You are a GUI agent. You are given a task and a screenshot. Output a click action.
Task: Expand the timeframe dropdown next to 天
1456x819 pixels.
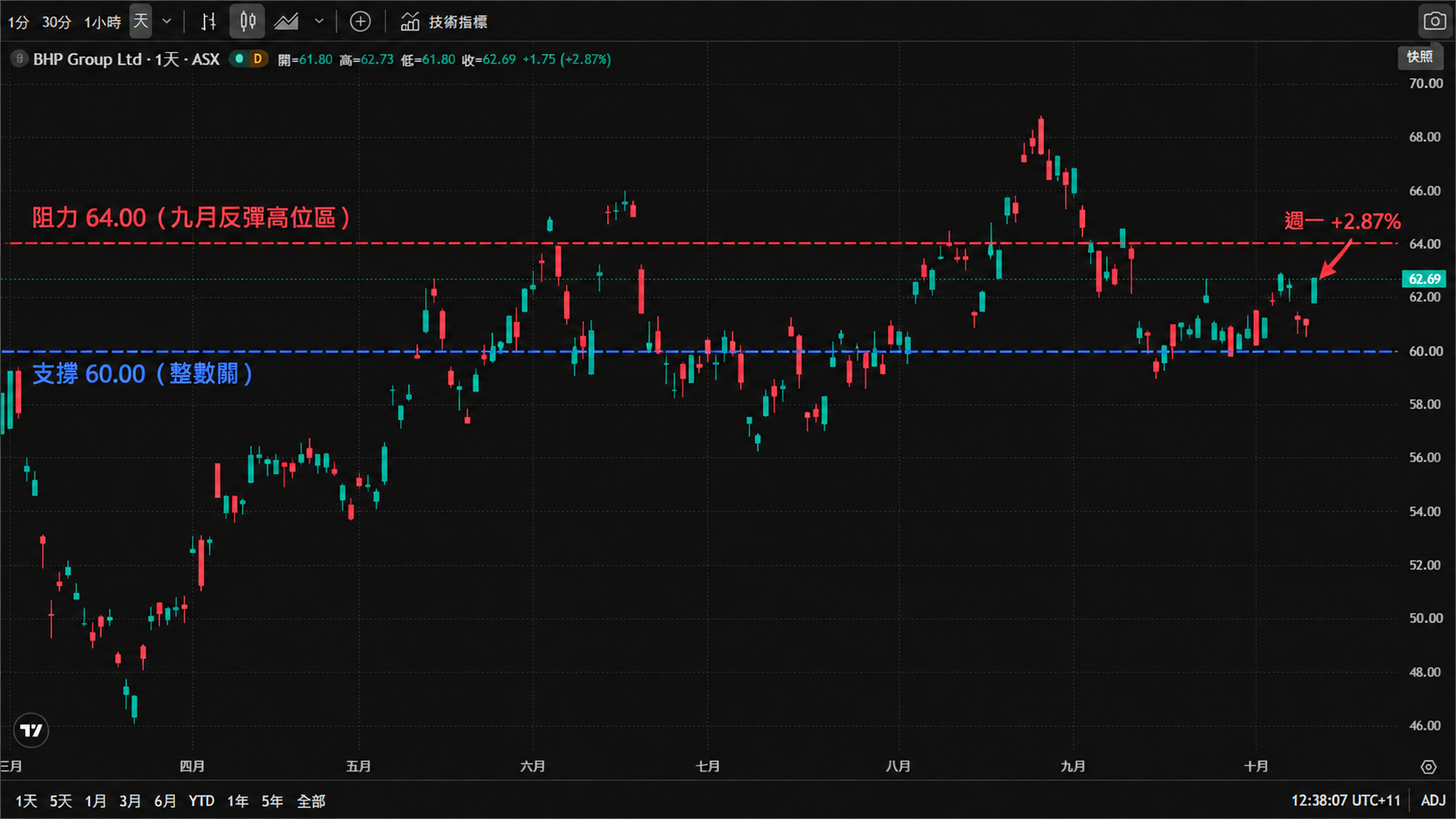click(167, 21)
